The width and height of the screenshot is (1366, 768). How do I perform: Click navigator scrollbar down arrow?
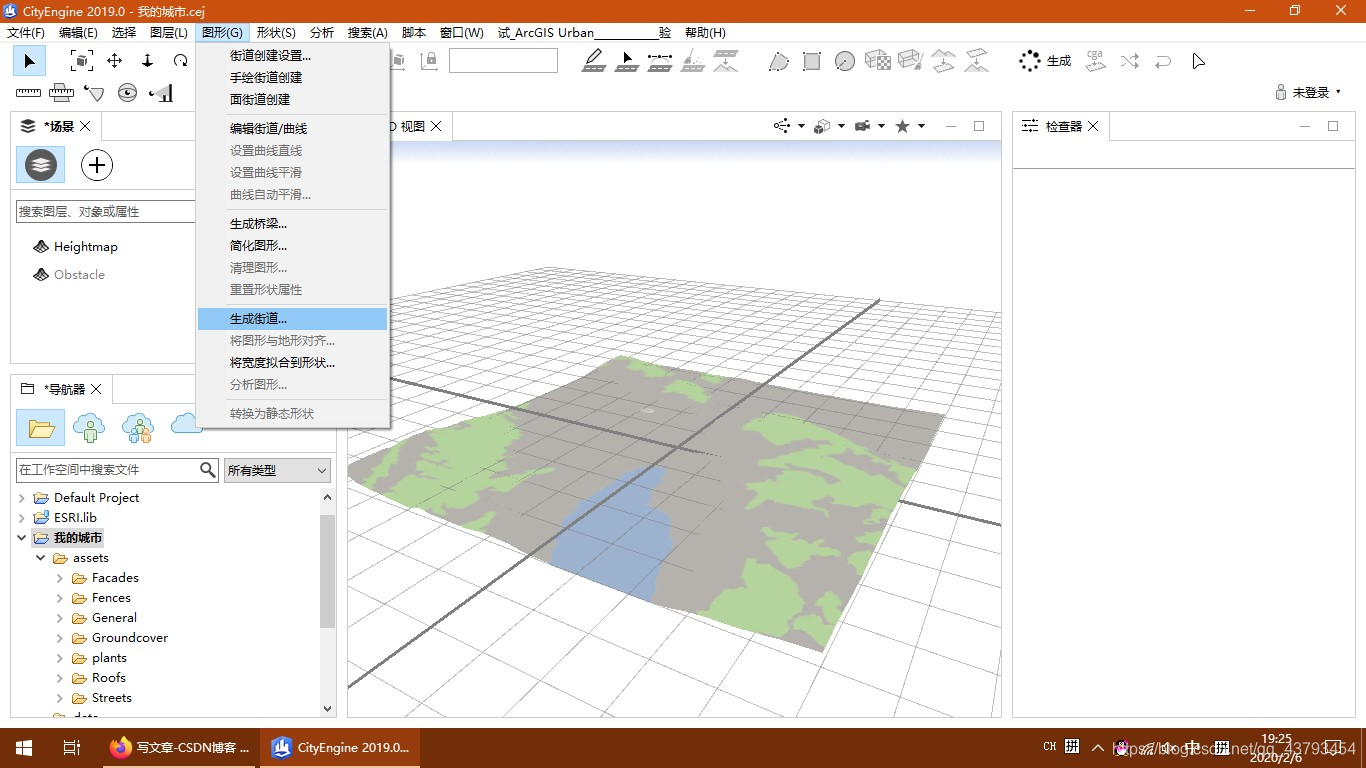tap(327, 708)
